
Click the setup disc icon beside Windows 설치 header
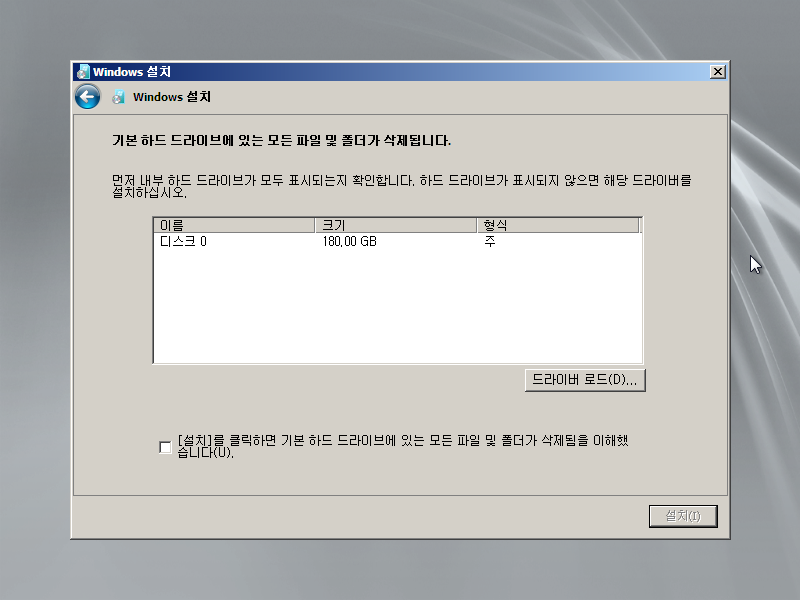click(x=118, y=97)
